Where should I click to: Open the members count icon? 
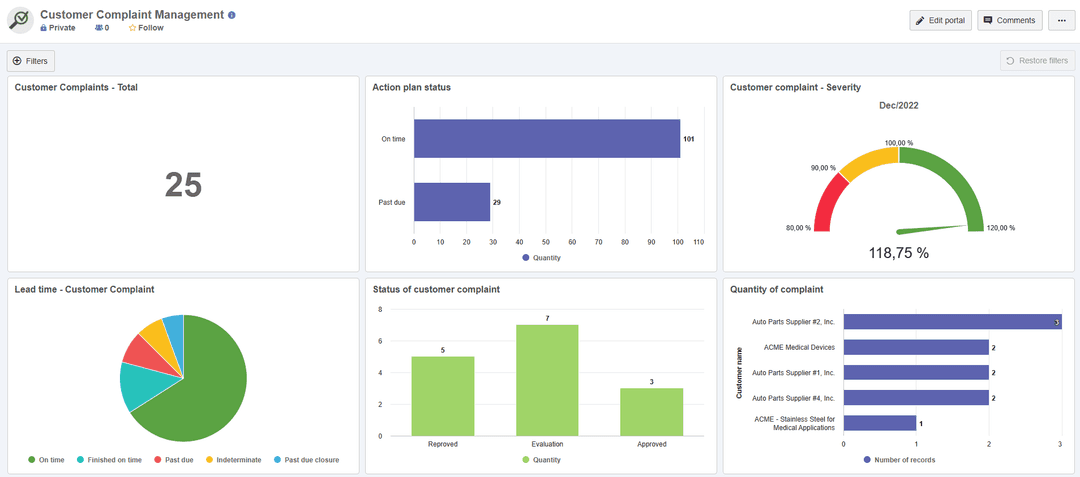(98, 28)
